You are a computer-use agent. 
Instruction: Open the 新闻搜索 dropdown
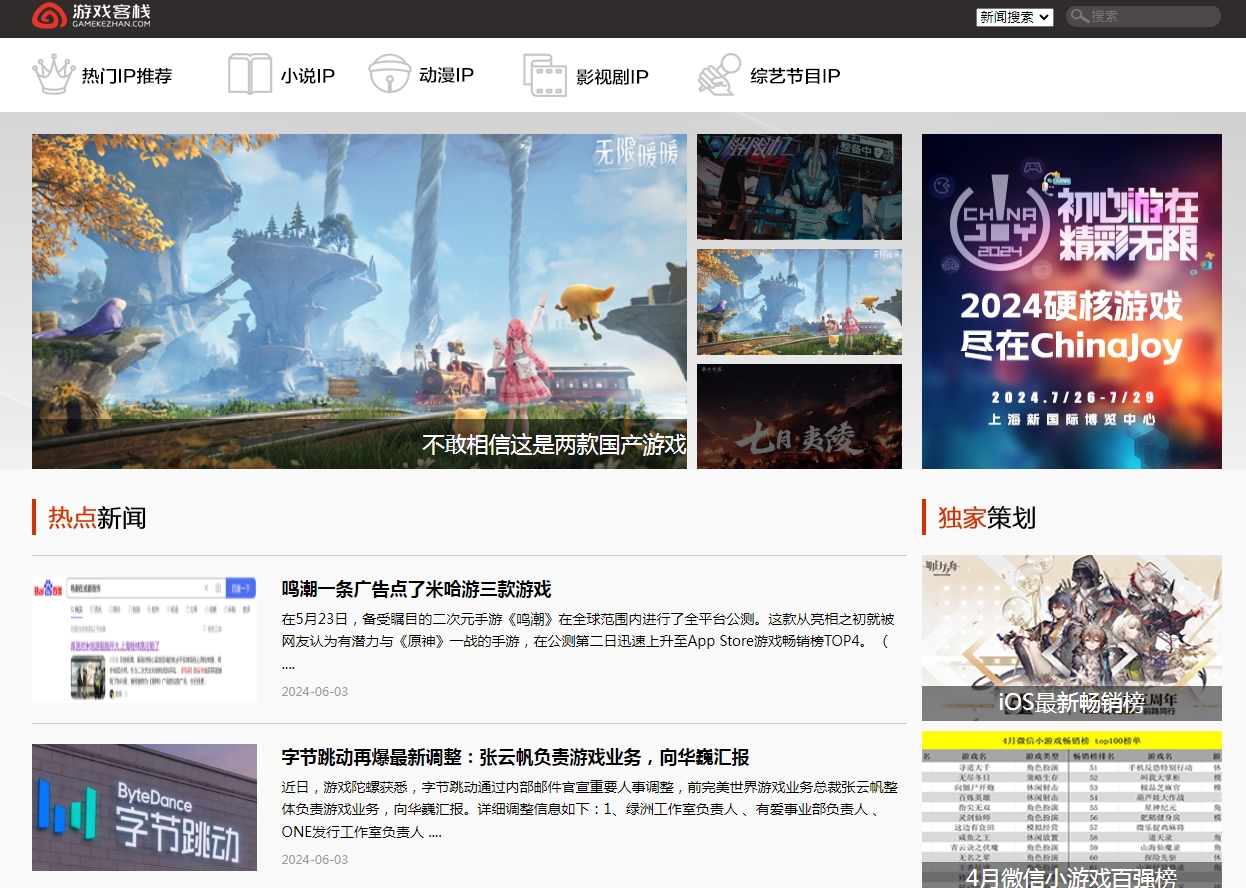pyautogui.click(x=1014, y=17)
